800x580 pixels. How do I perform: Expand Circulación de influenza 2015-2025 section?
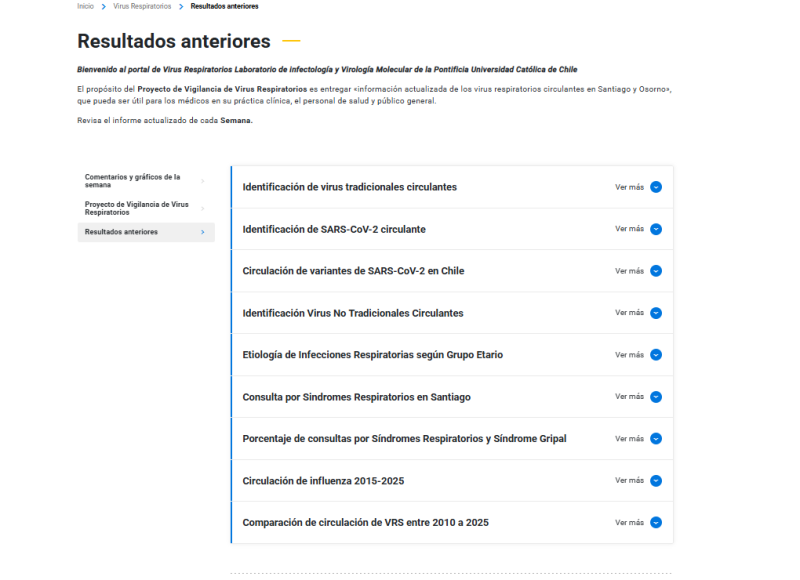(x=452, y=481)
